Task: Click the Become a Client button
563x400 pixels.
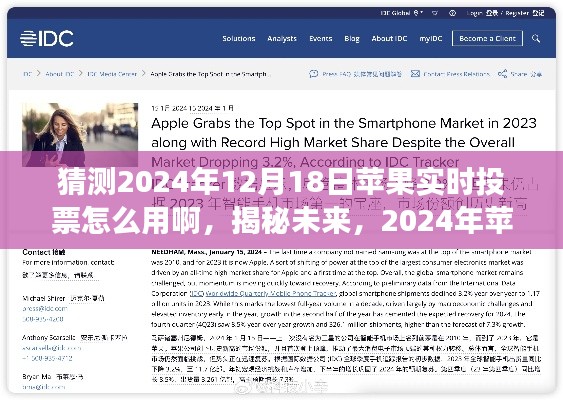Action: click(487, 38)
